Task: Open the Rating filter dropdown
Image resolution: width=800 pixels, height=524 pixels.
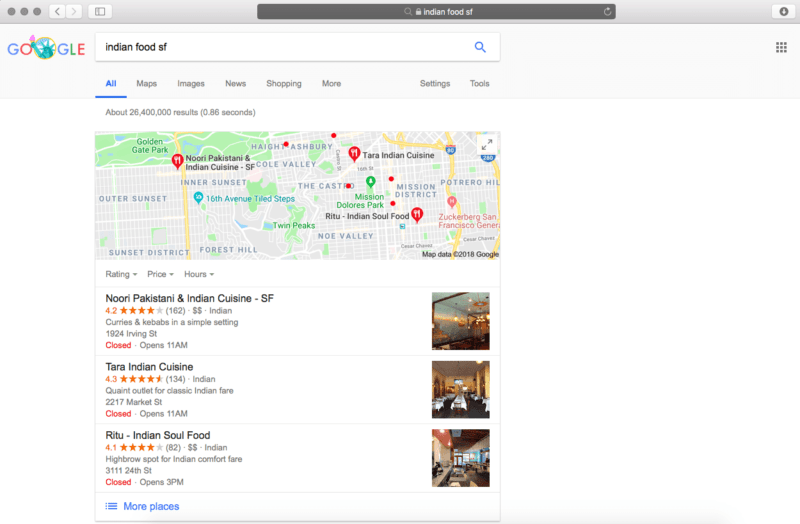Action: [x=121, y=274]
